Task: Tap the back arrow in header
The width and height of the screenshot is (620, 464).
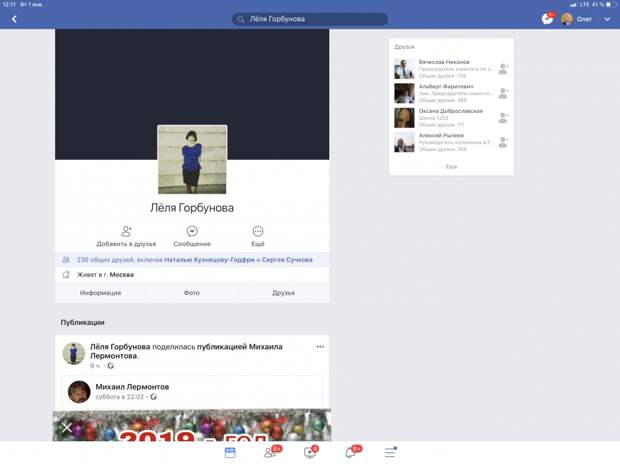Action: 14,19
